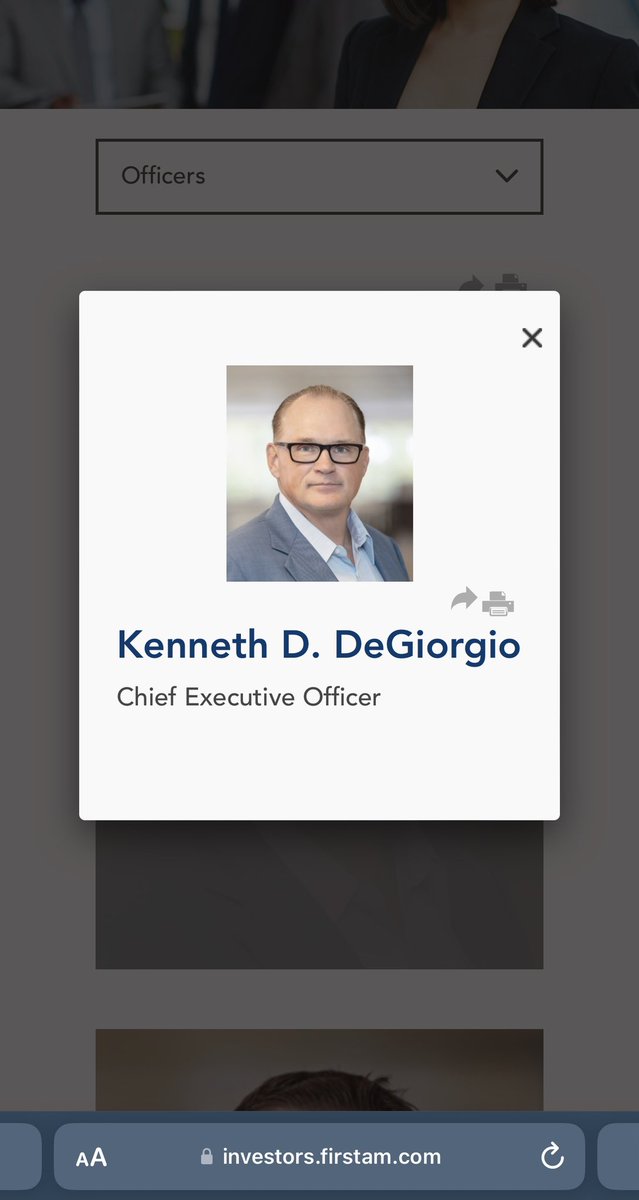Switch to the Safari tab on the right edge
Screen dimensions: 639x1200
[x=620, y=1157]
